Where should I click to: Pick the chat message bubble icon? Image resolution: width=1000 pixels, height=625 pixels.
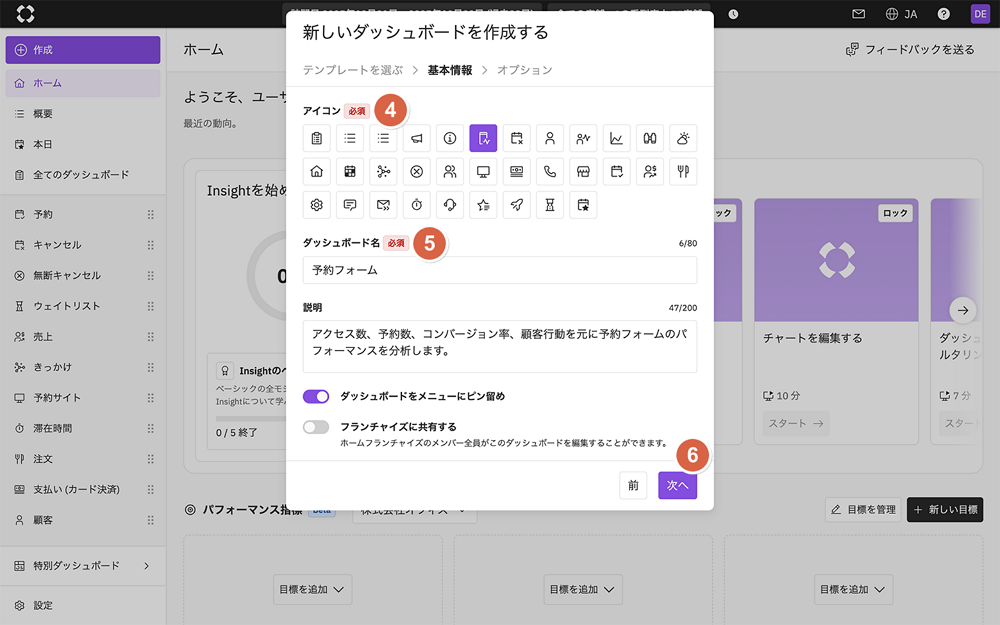tap(350, 205)
